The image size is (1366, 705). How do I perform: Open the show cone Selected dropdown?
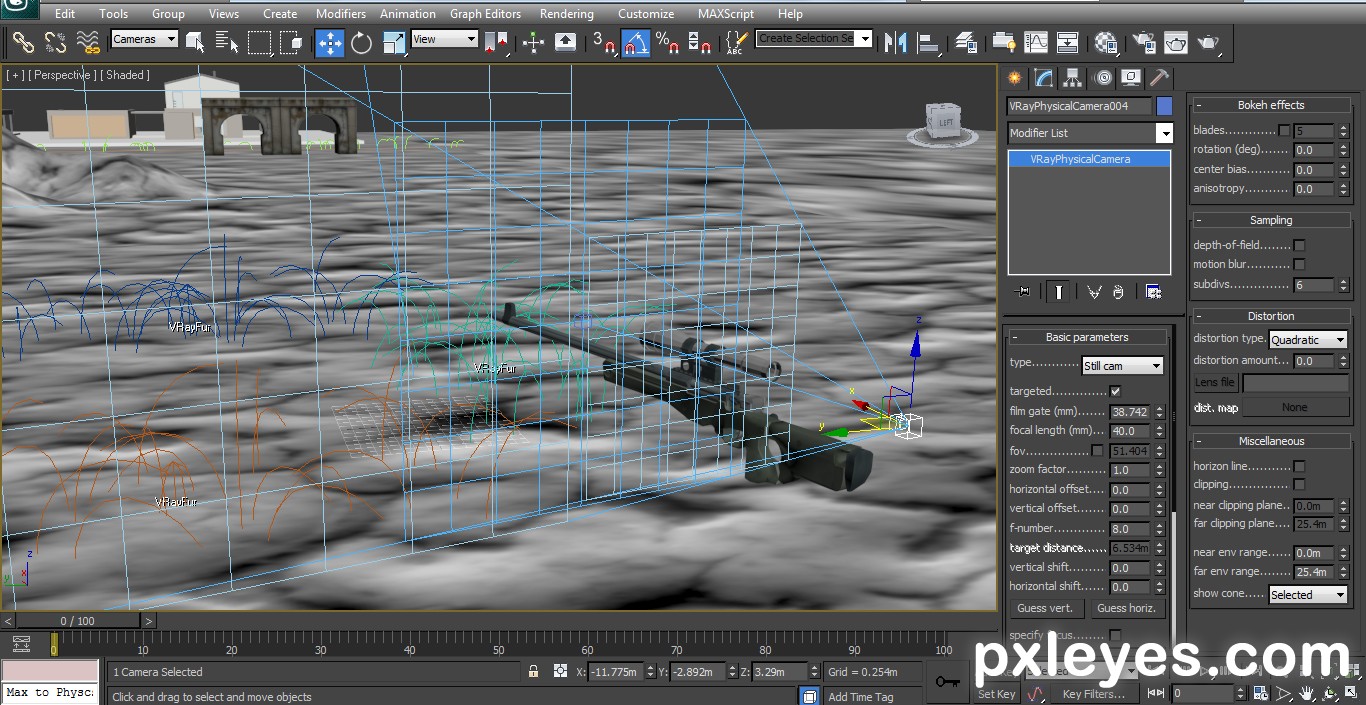coord(1308,595)
